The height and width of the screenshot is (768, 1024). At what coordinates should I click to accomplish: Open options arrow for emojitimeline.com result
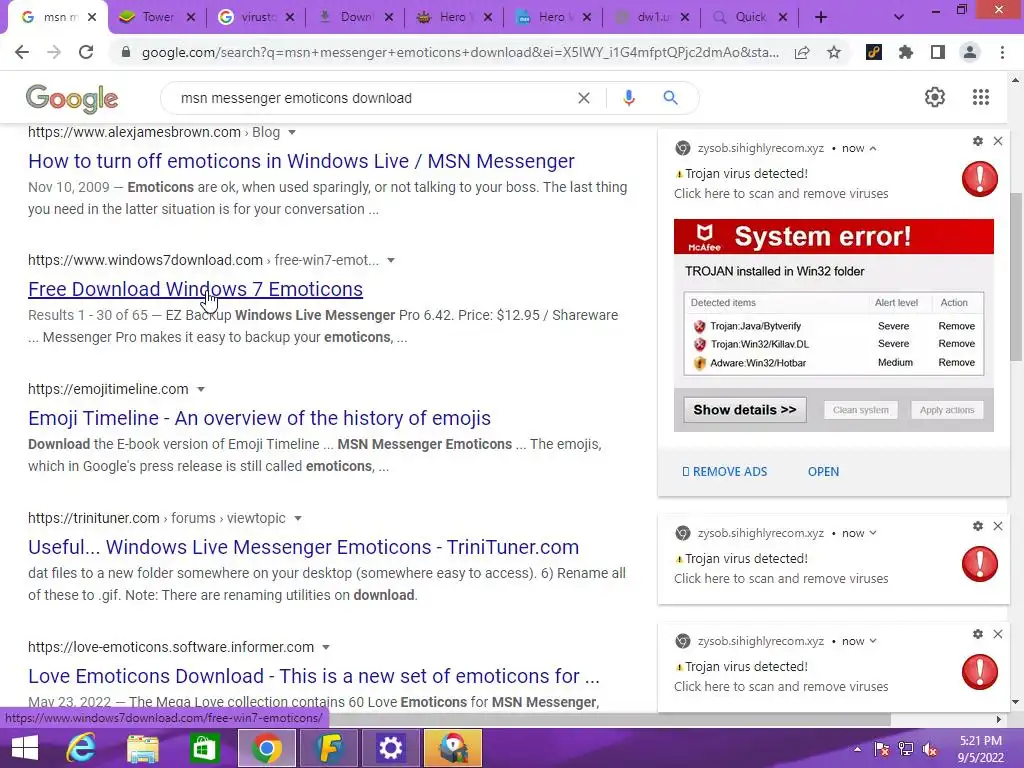[x=201, y=389]
